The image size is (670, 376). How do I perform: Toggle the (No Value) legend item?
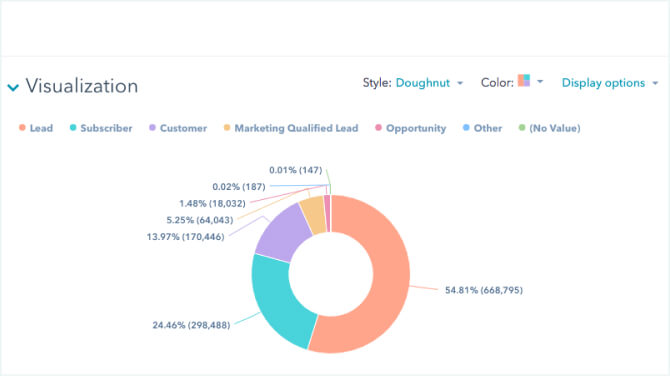pyautogui.click(x=550, y=128)
